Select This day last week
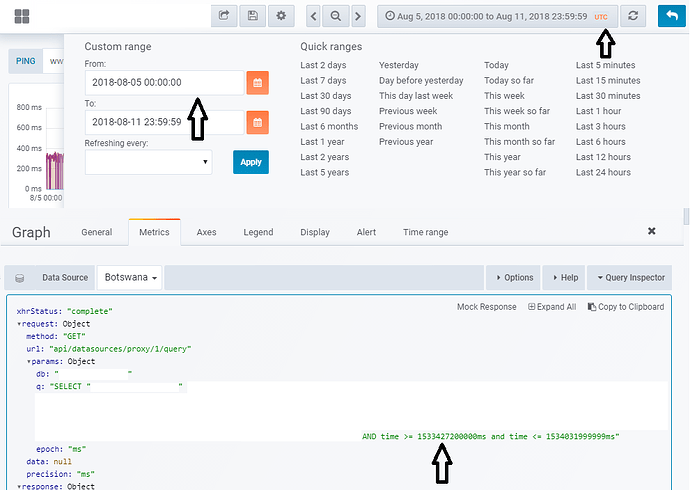This screenshot has height=490, width=690. coord(416,96)
